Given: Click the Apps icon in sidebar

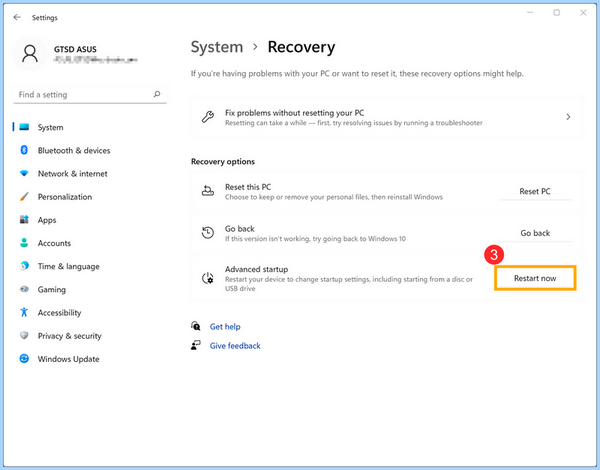Looking at the screenshot, I should [x=24, y=220].
